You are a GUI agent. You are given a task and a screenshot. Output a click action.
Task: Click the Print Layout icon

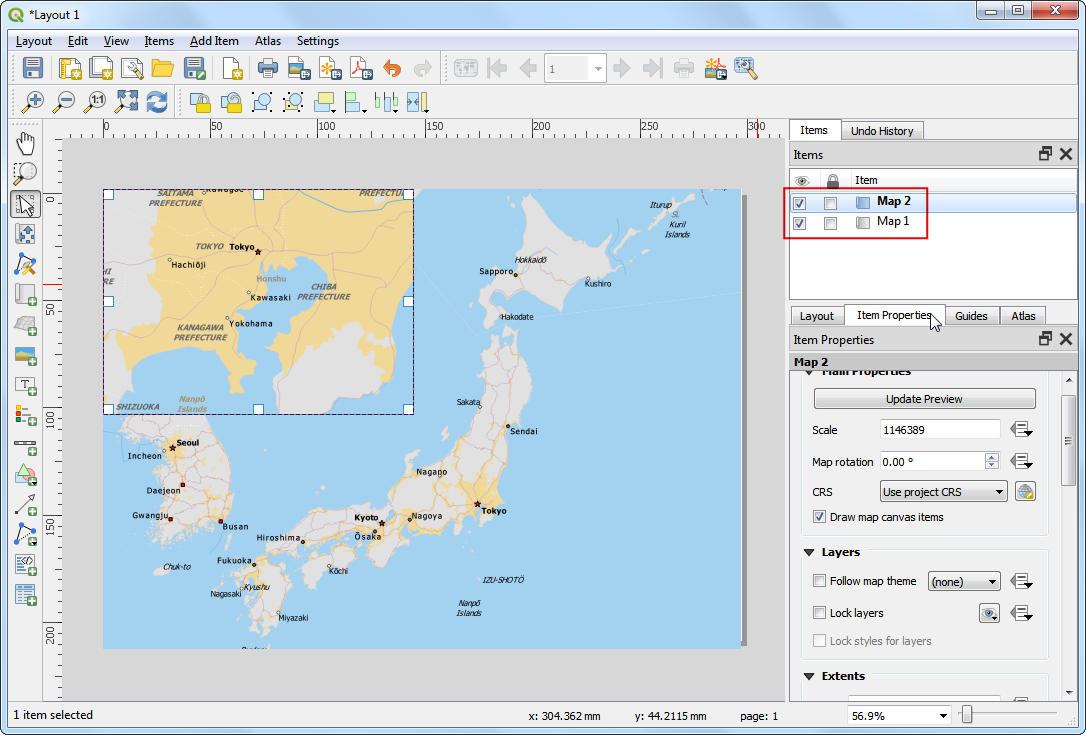pyautogui.click(x=268, y=68)
